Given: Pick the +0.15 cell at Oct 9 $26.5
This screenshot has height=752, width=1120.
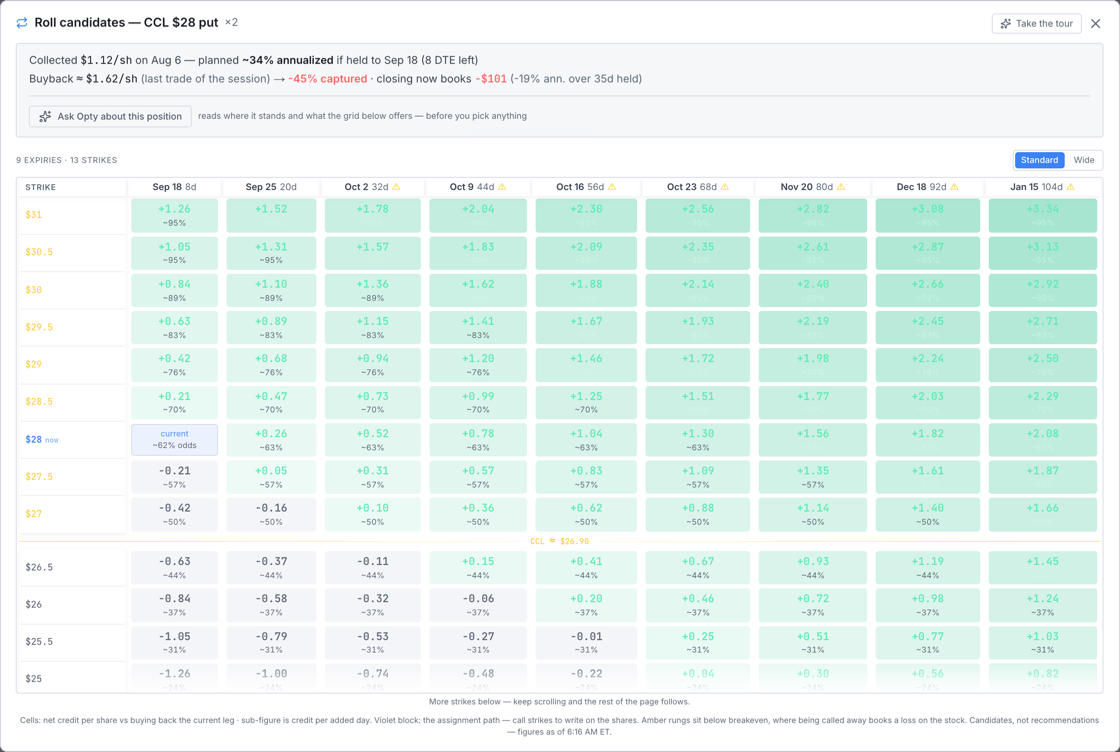Looking at the screenshot, I should (478, 568).
